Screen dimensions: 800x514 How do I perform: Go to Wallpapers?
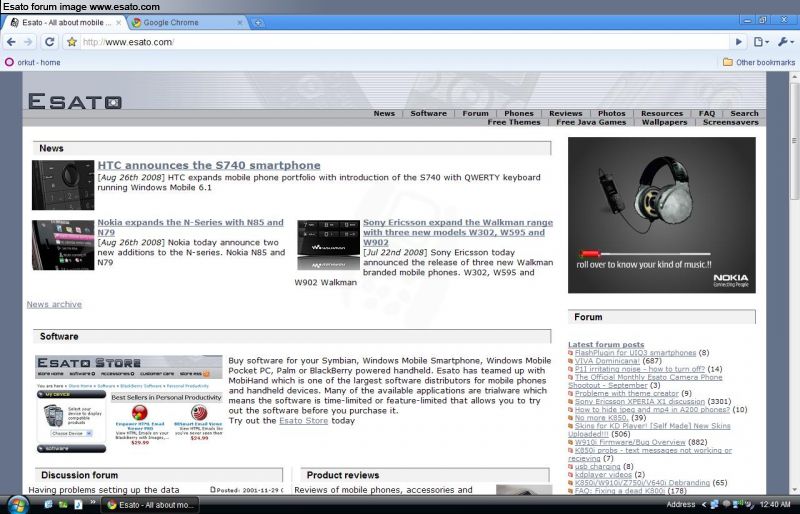(x=664, y=122)
